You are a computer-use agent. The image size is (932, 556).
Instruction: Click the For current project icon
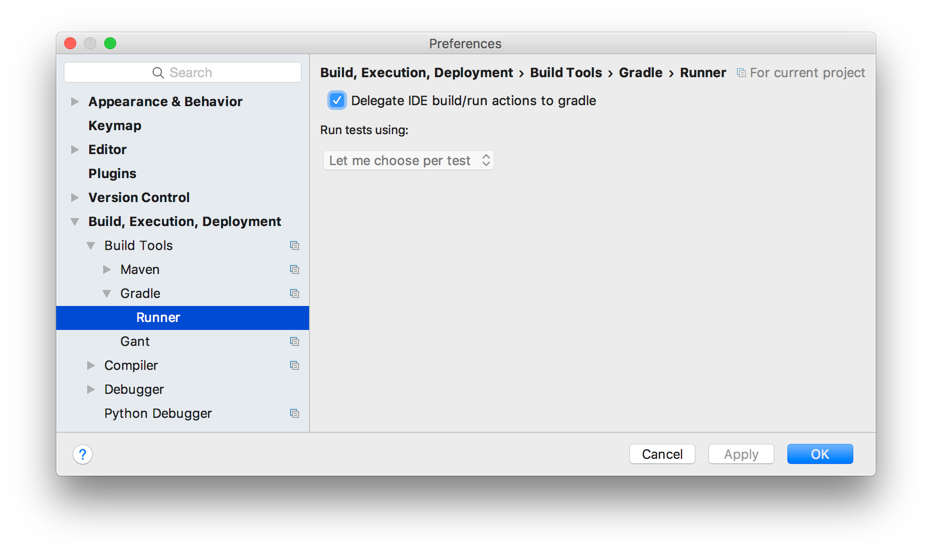tap(741, 73)
